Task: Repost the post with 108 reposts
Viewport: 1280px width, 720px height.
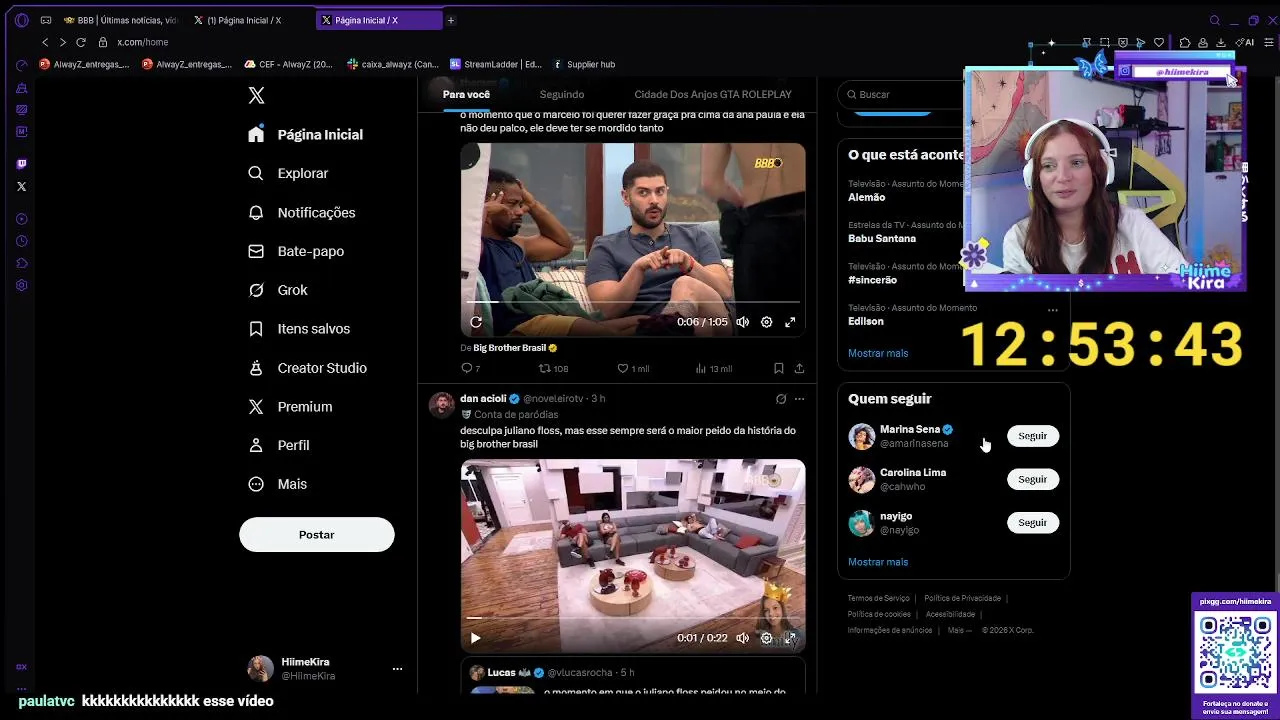Action: tap(554, 368)
